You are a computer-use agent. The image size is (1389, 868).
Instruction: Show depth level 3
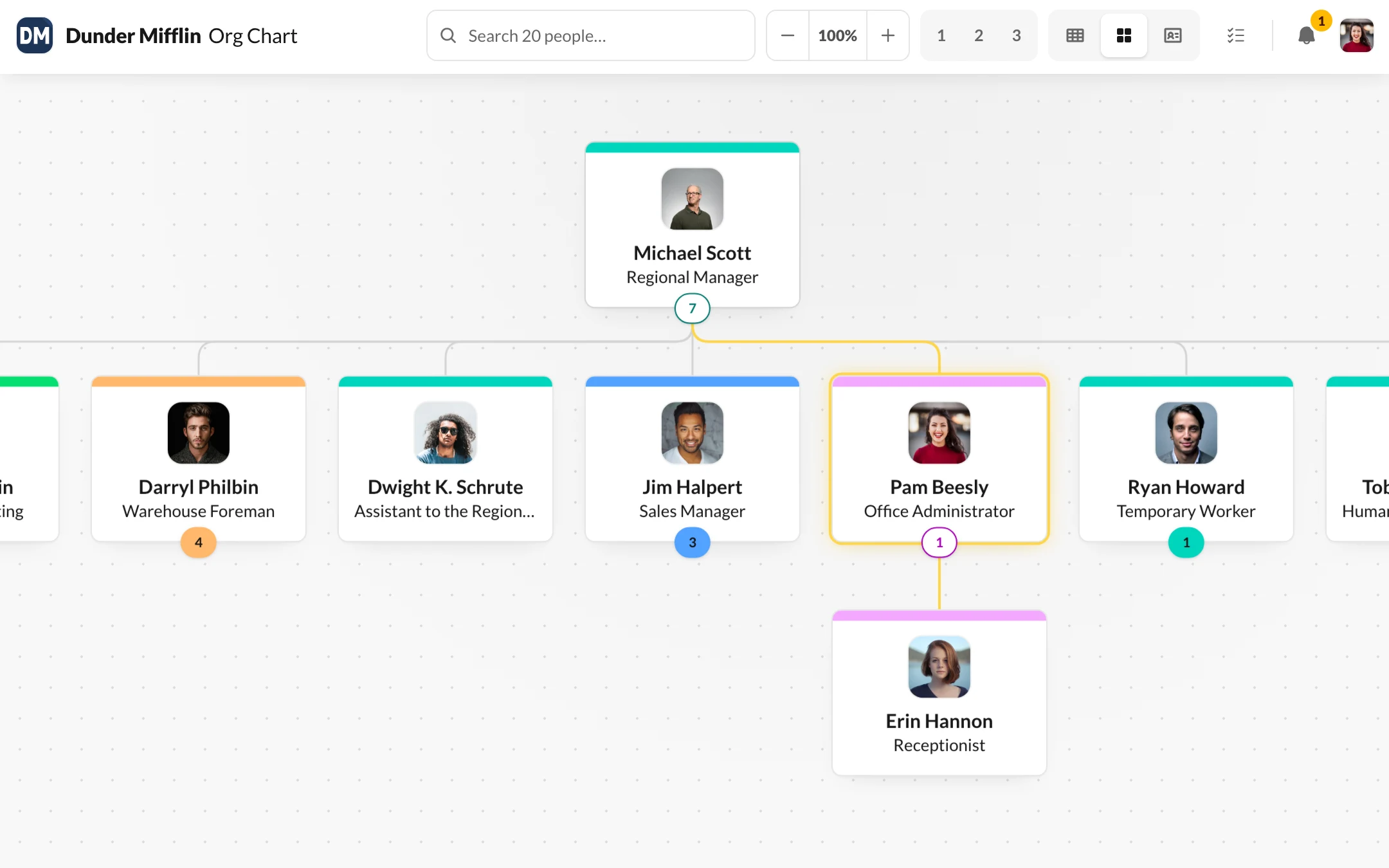pyautogui.click(x=1017, y=35)
